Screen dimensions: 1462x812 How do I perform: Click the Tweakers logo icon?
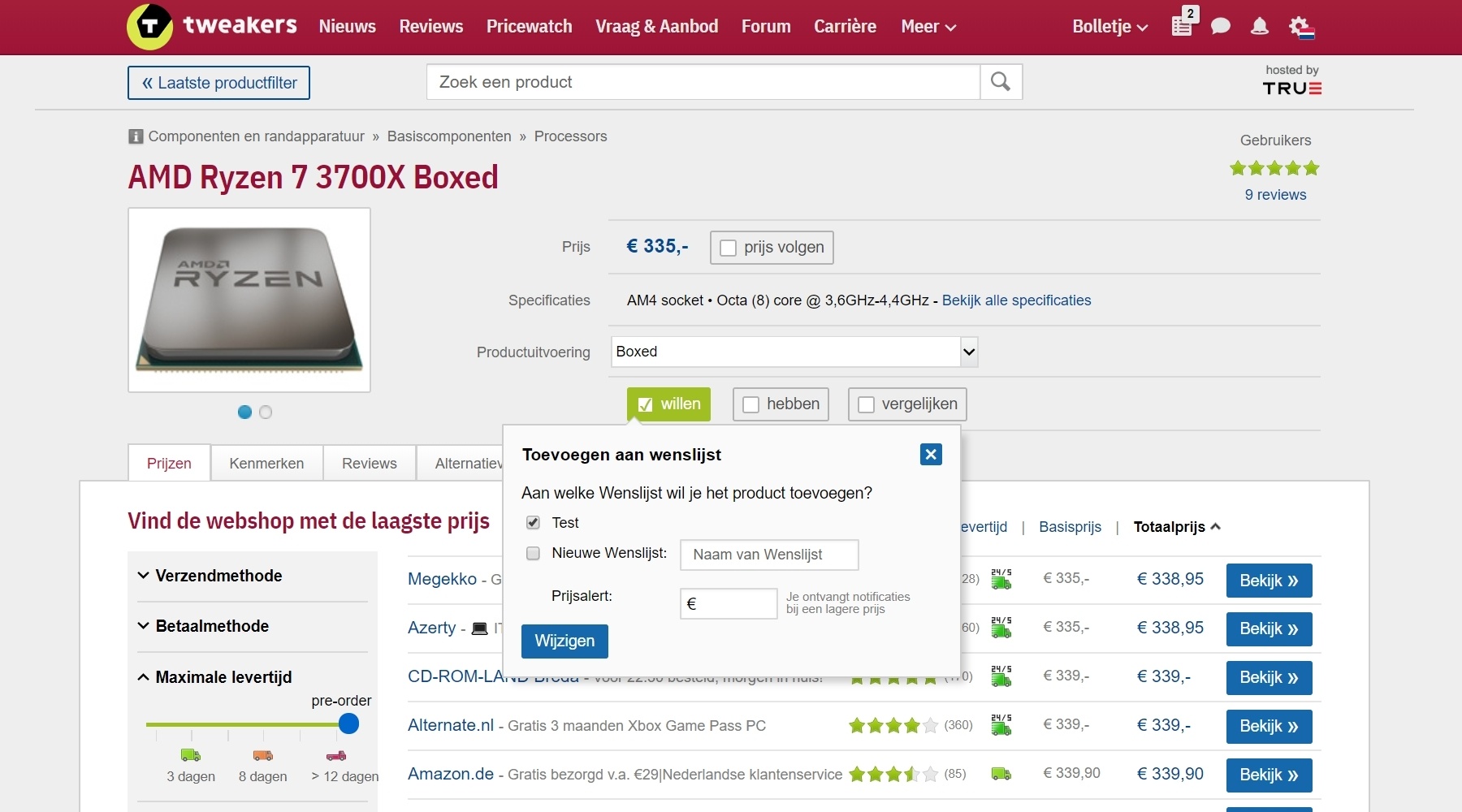pos(149,26)
